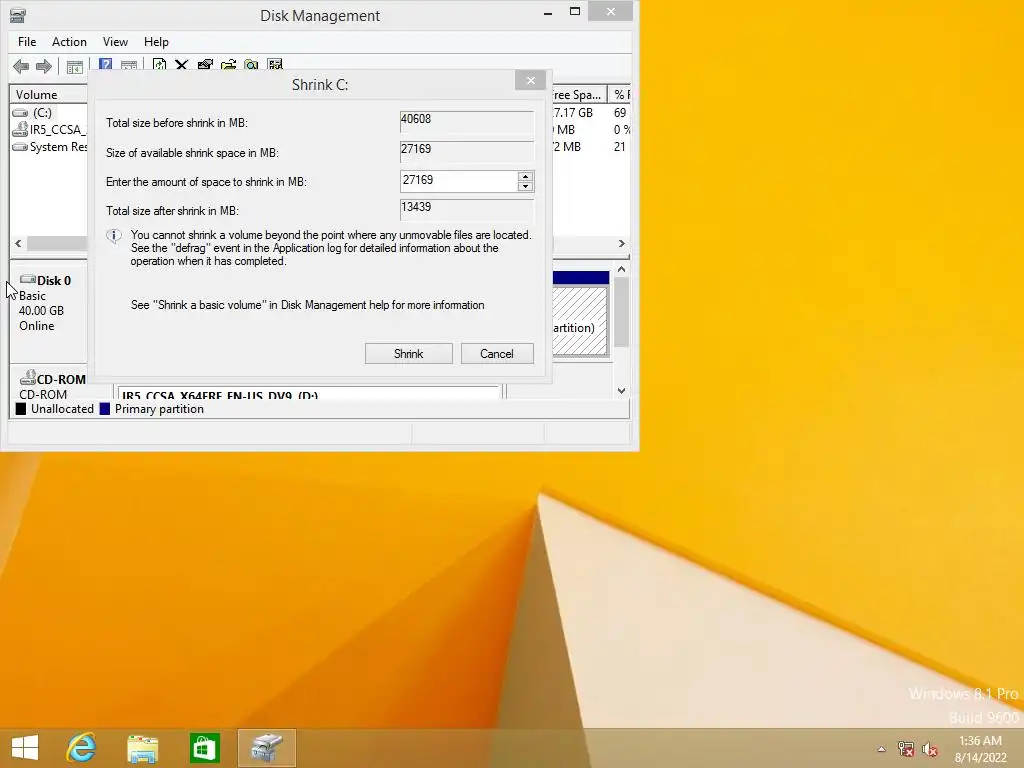Click the Cancel button in Shrink dialog

[x=497, y=353]
